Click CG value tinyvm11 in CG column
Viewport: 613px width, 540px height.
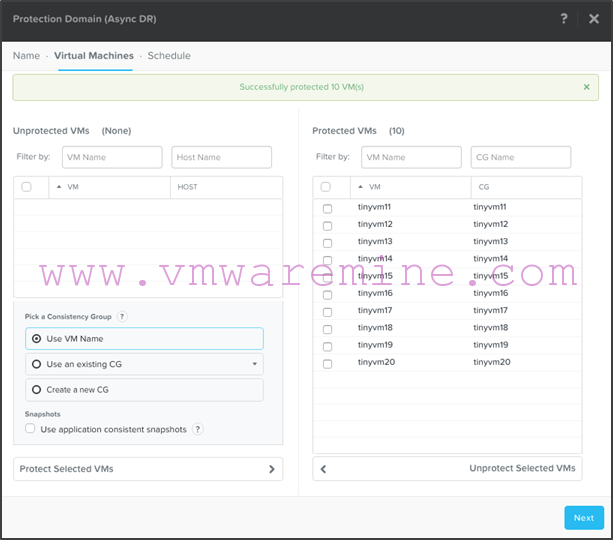tap(490, 207)
